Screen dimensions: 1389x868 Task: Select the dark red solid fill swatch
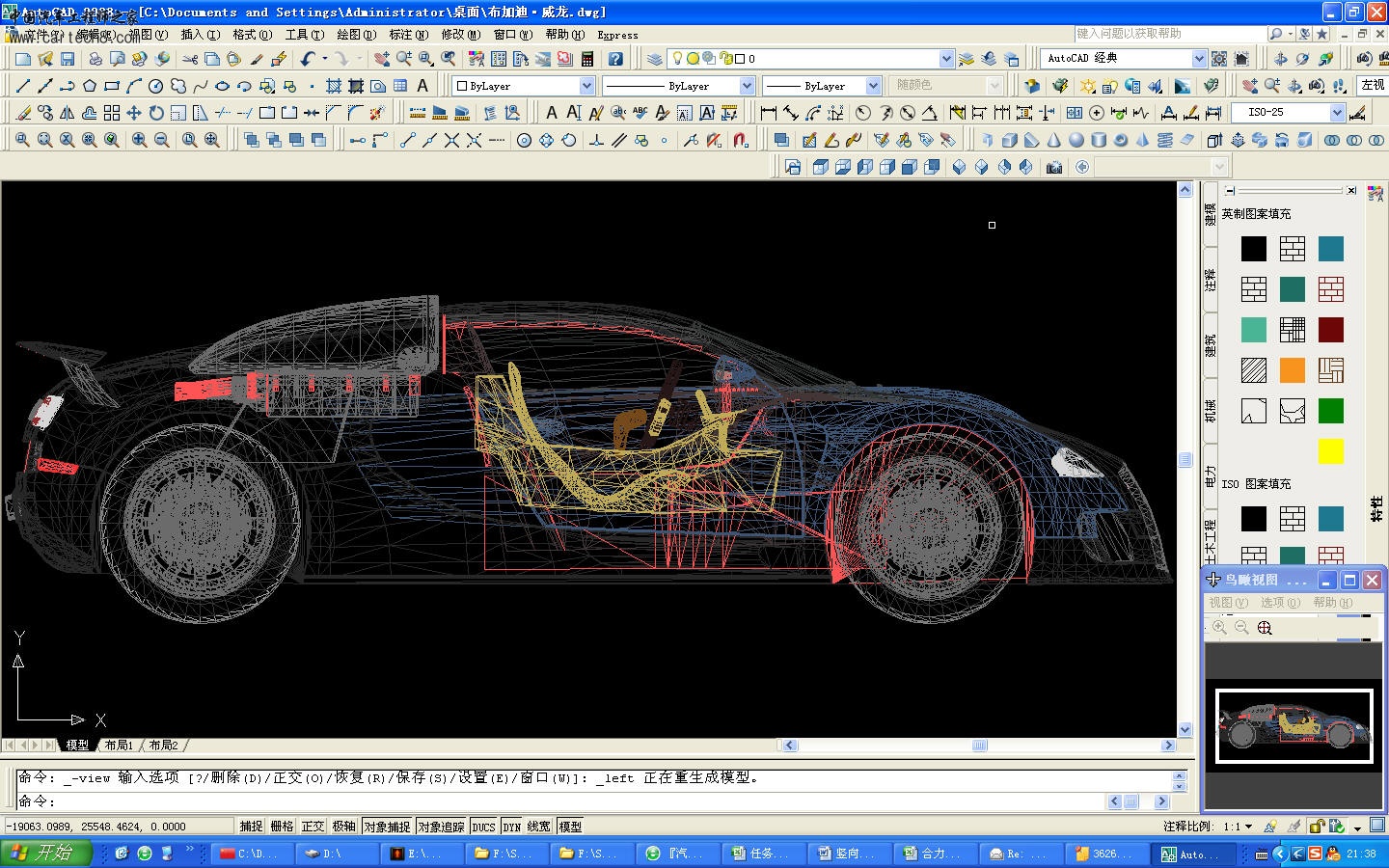point(1330,330)
